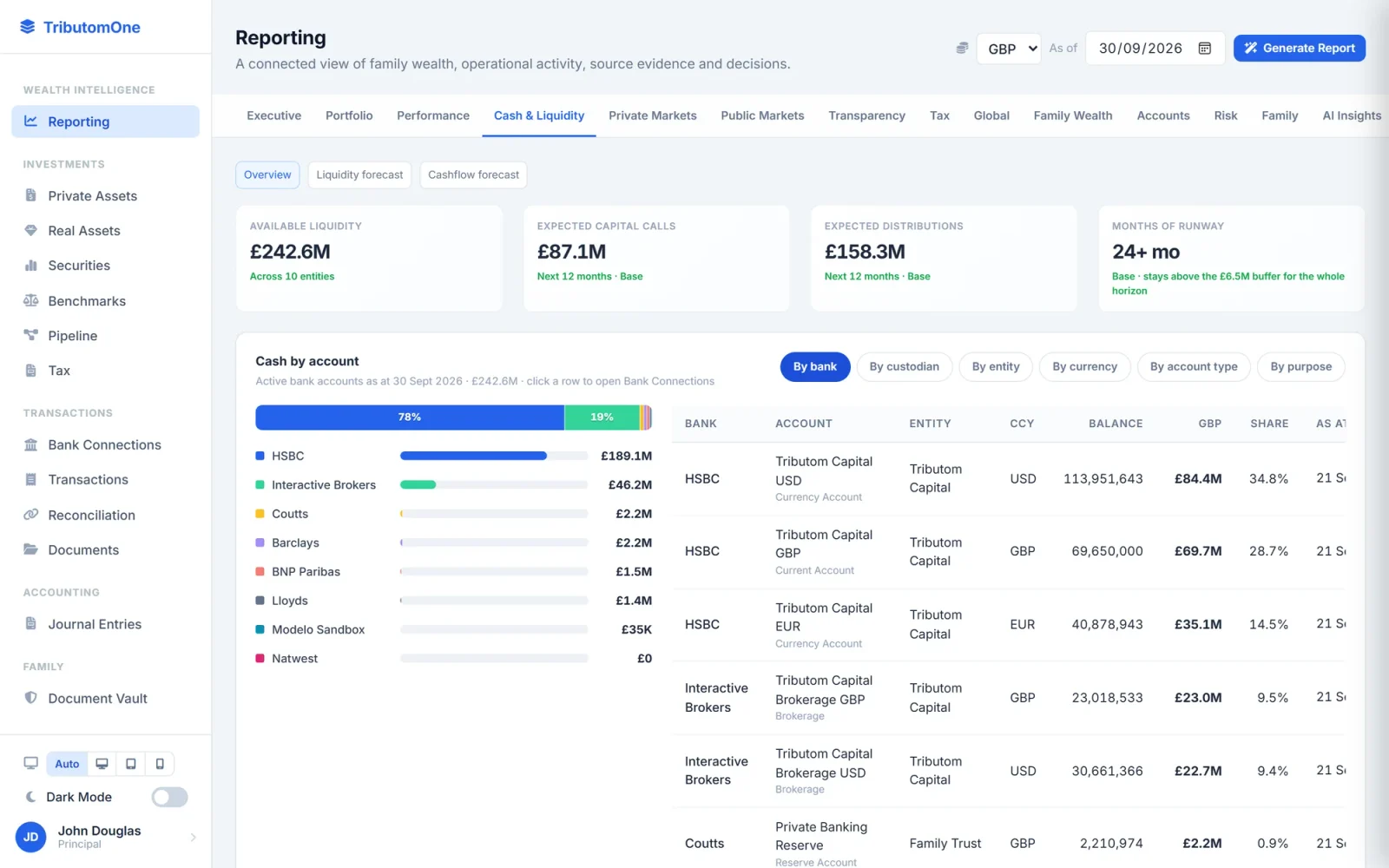This screenshot has height=868, width=1389.
Task: Open the GBP currency dropdown
Action: tap(1009, 49)
